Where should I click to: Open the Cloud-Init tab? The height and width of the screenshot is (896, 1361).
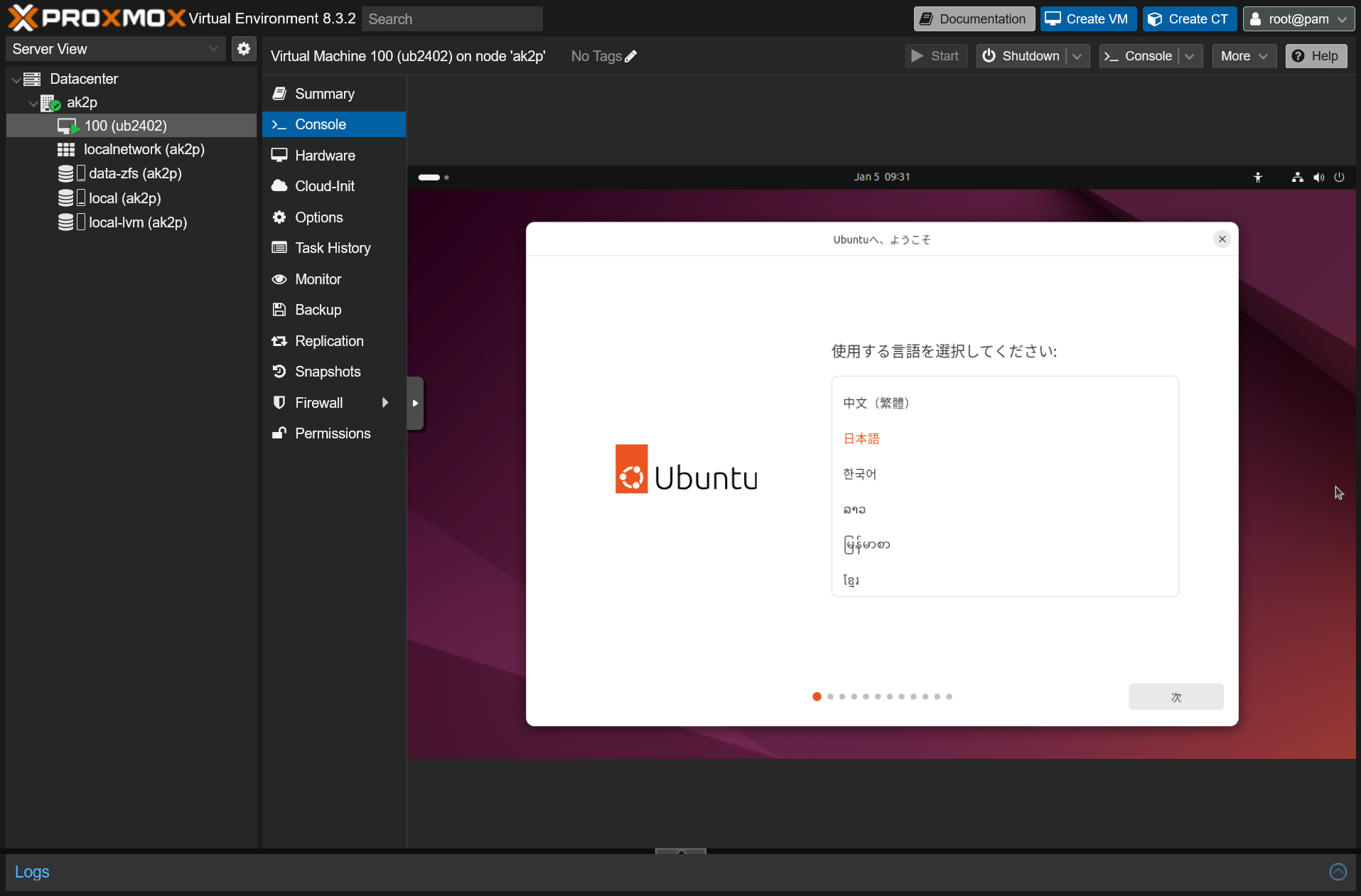334,186
